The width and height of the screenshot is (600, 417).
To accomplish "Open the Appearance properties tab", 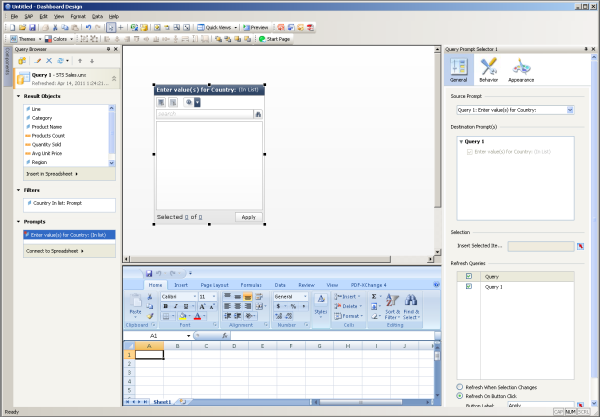I will (521, 70).
